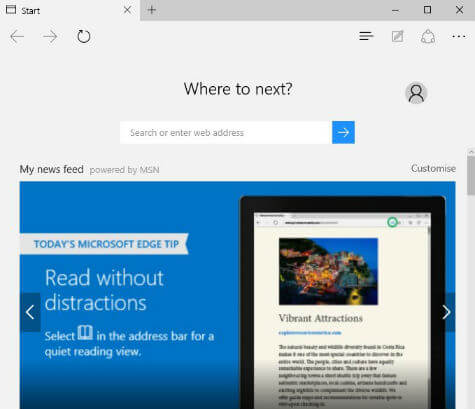This screenshot has height=409, width=475.
Task: Show previous tip with left chevron
Action: pos(30,312)
